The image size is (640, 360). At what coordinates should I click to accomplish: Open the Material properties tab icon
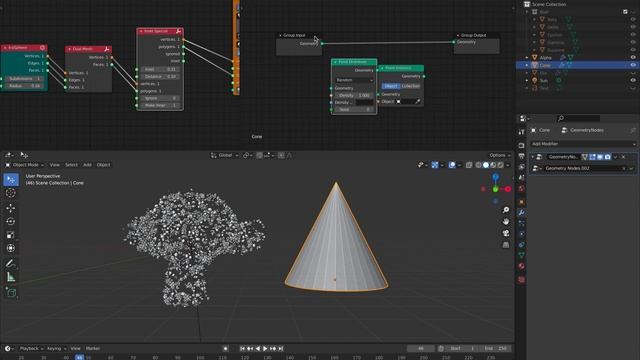(x=521, y=266)
